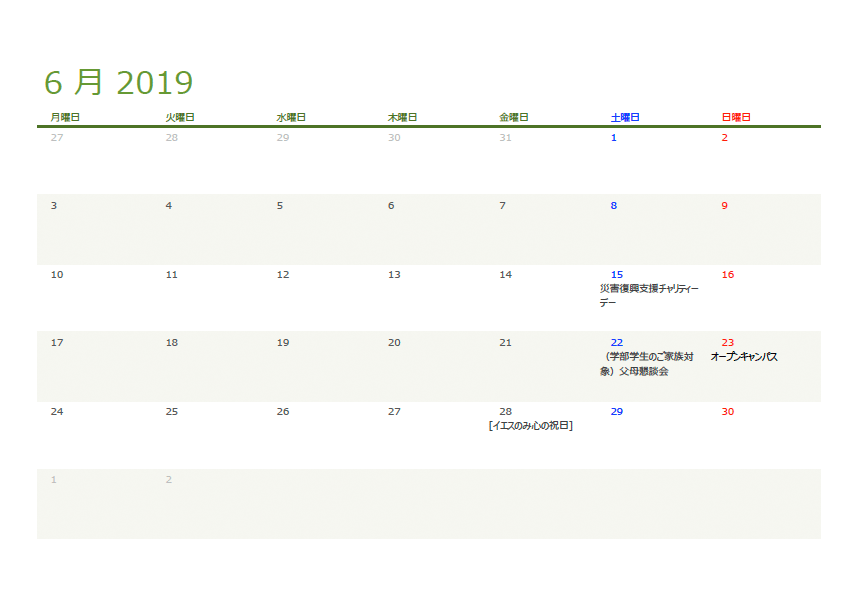Click the black Friday date 28
Viewport: 842px width, 594px height.
tap(505, 411)
